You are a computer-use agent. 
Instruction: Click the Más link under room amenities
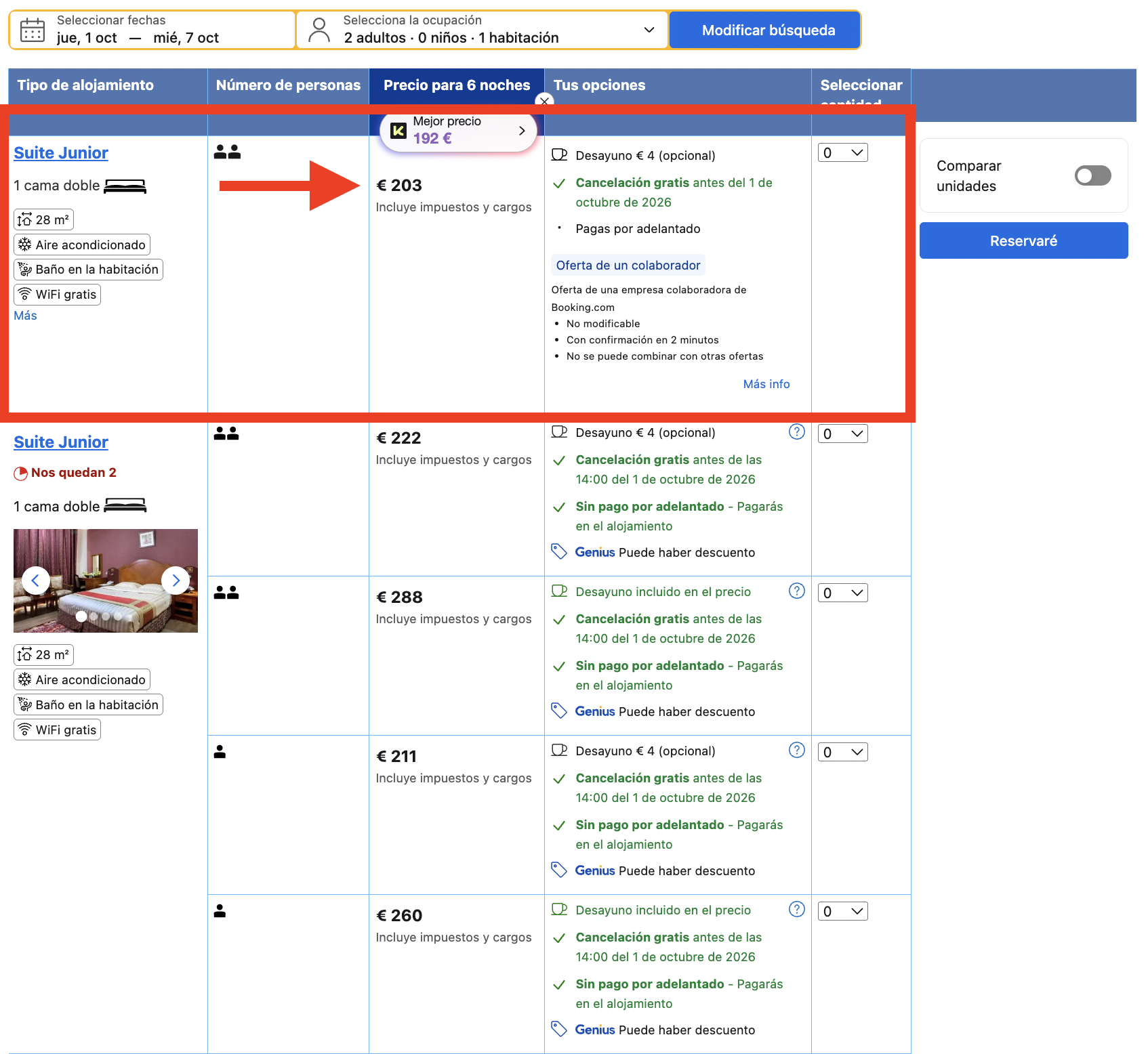click(25, 316)
